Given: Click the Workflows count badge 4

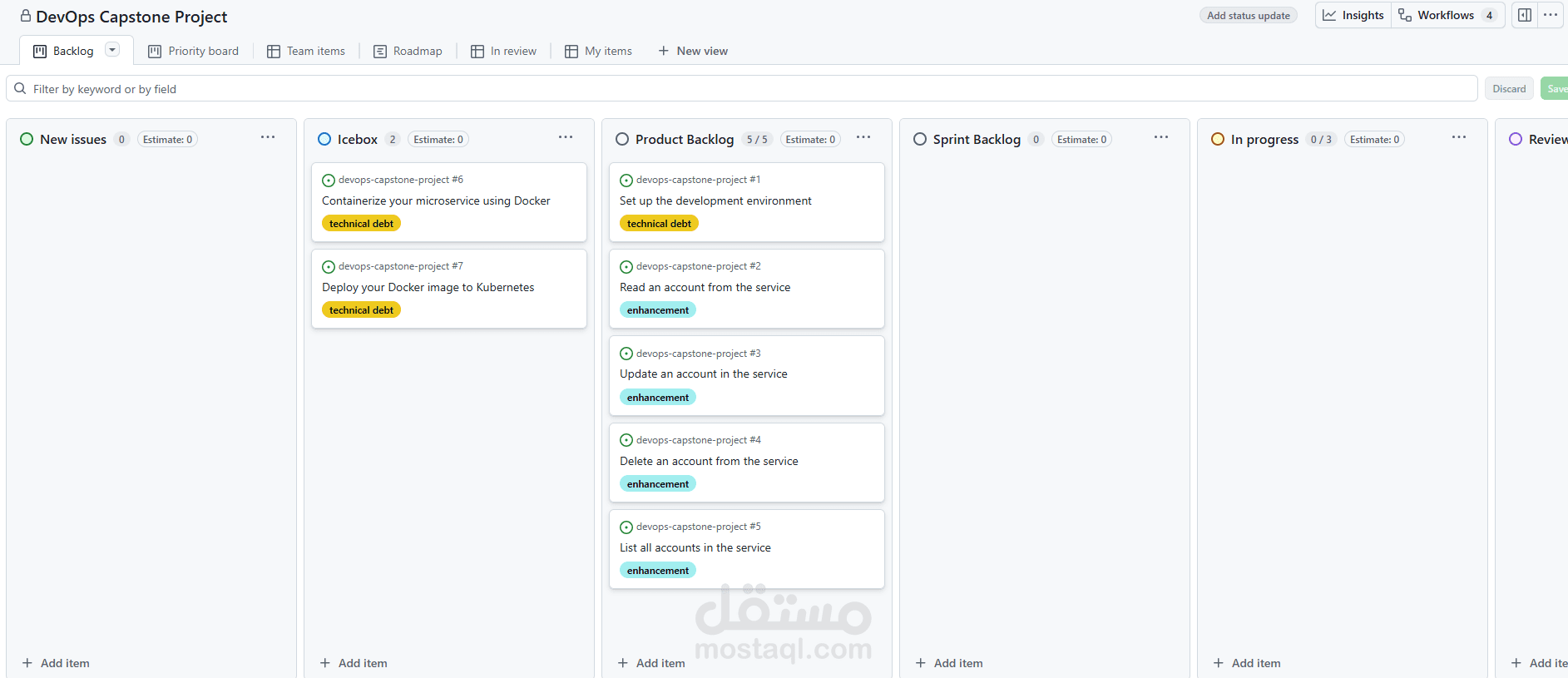Looking at the screenshot, I should click(x=1489, y=15).
